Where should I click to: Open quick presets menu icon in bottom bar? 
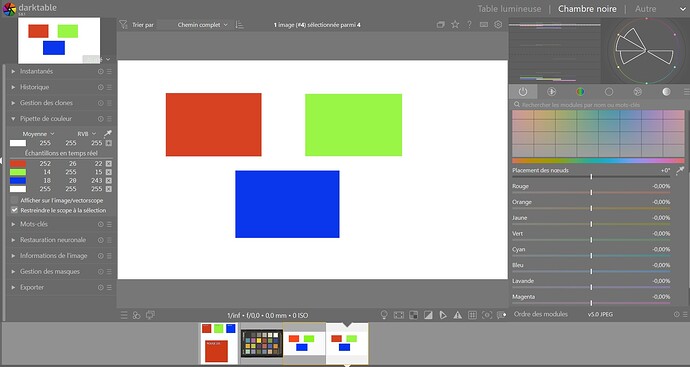click(124, 315)
